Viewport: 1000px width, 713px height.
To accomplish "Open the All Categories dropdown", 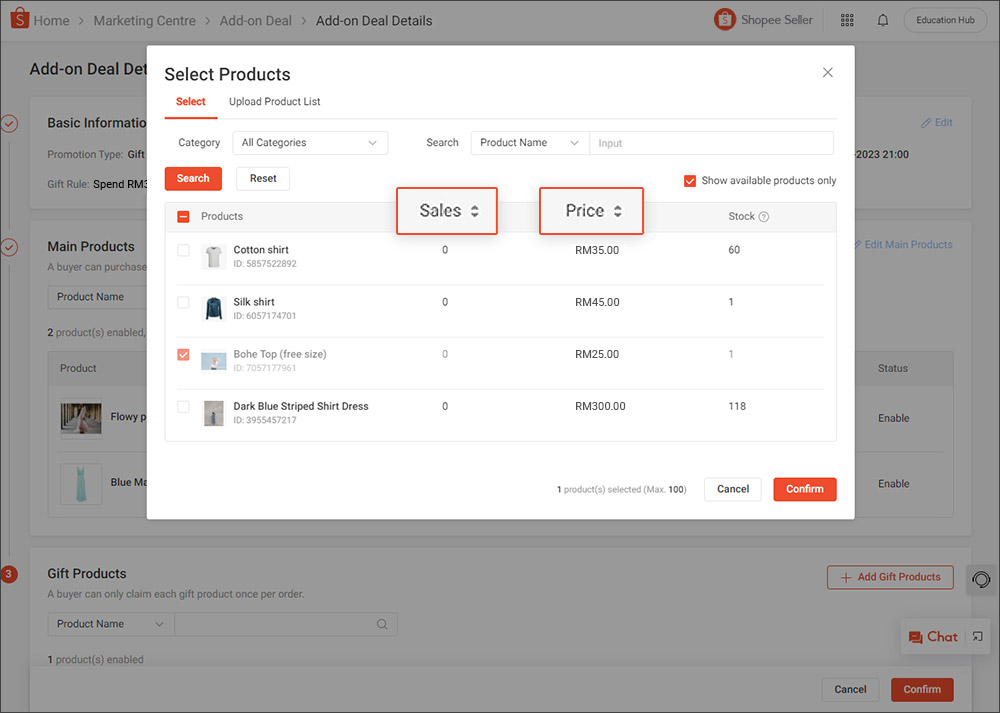I will pos(310,142).
